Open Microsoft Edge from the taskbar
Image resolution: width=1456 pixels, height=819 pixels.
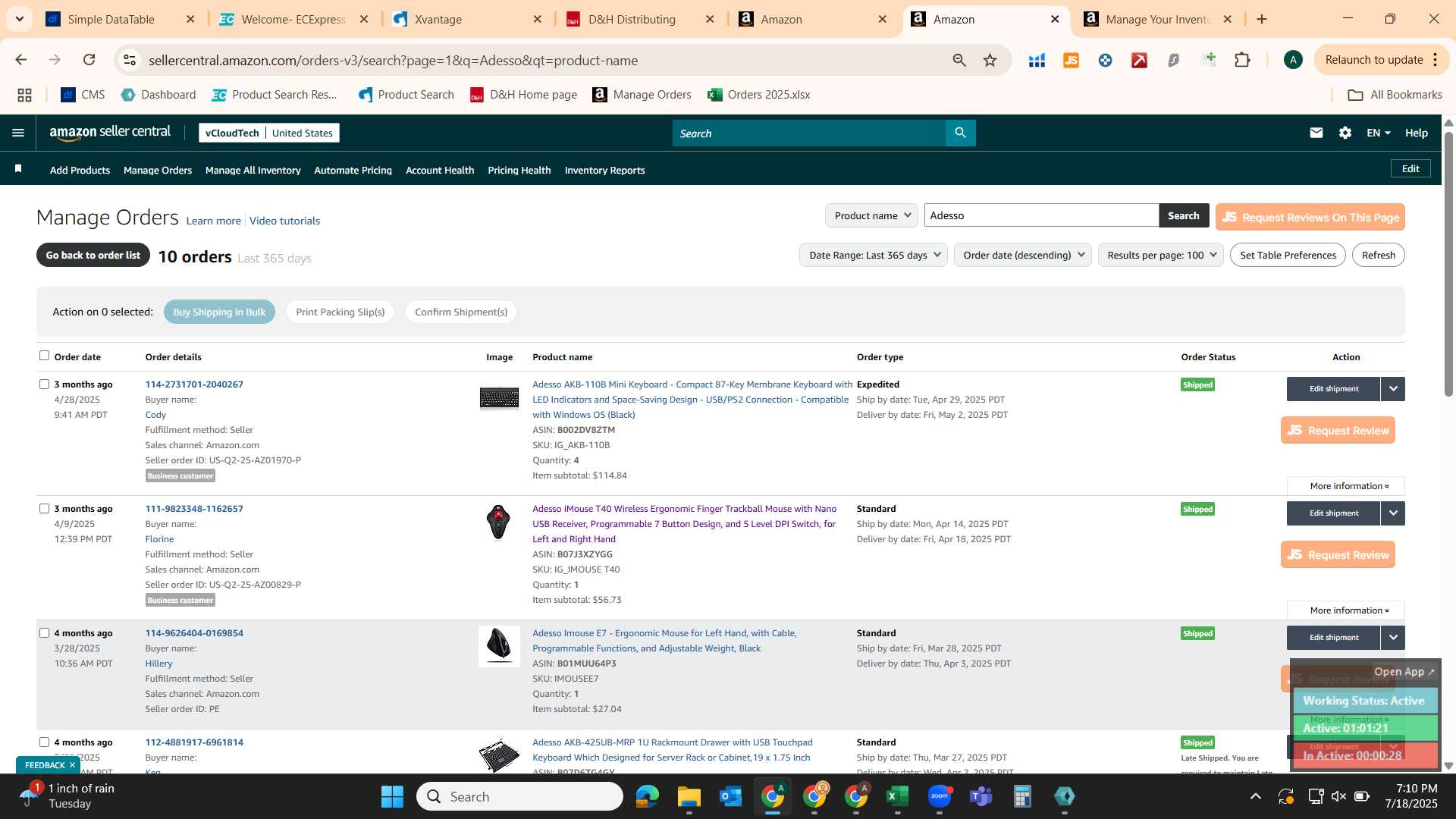(648, 796)
